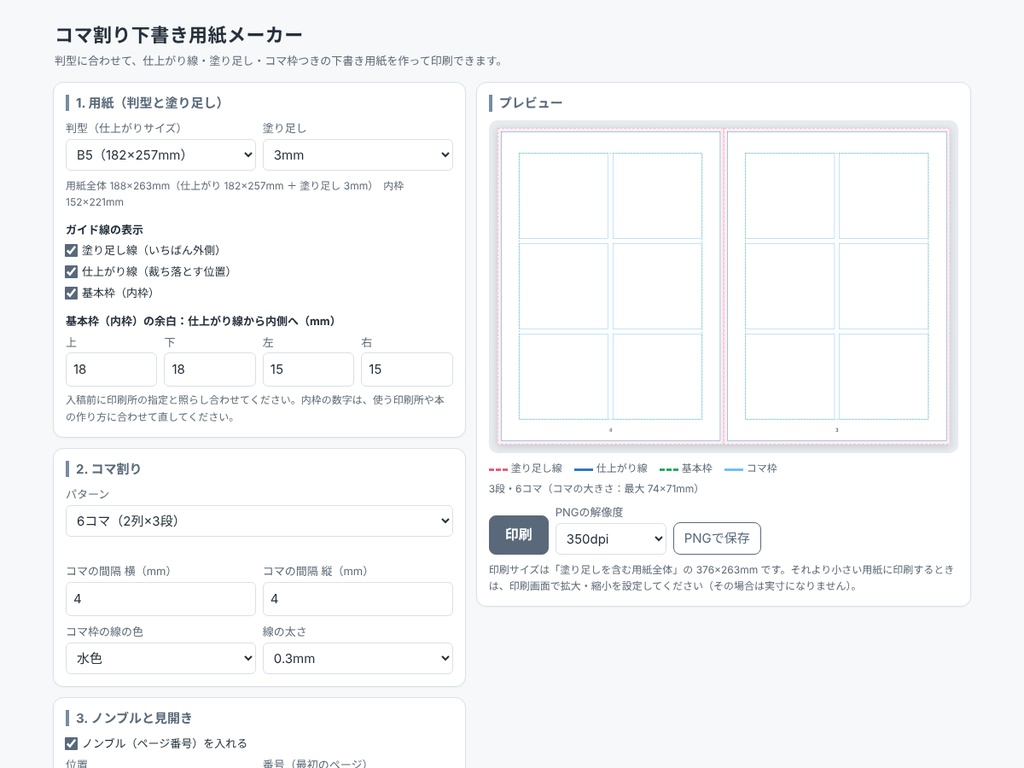Screen dimensions: 1024x768
Task: Focus the 左 margin input field
Action: pos(308,370)
